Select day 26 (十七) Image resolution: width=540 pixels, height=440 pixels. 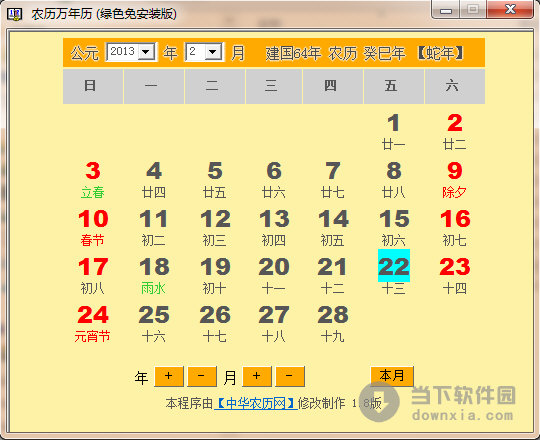[215, 324]
